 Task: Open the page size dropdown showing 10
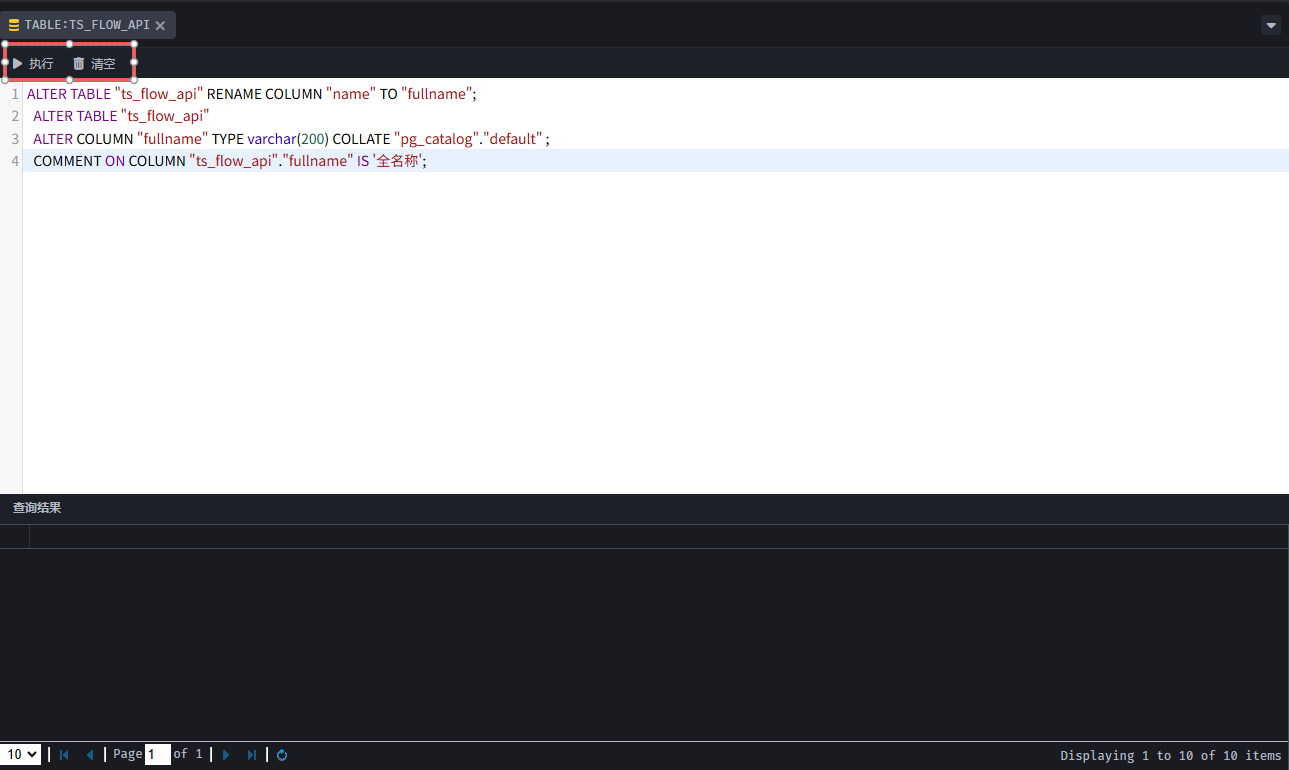coord(21,755)
